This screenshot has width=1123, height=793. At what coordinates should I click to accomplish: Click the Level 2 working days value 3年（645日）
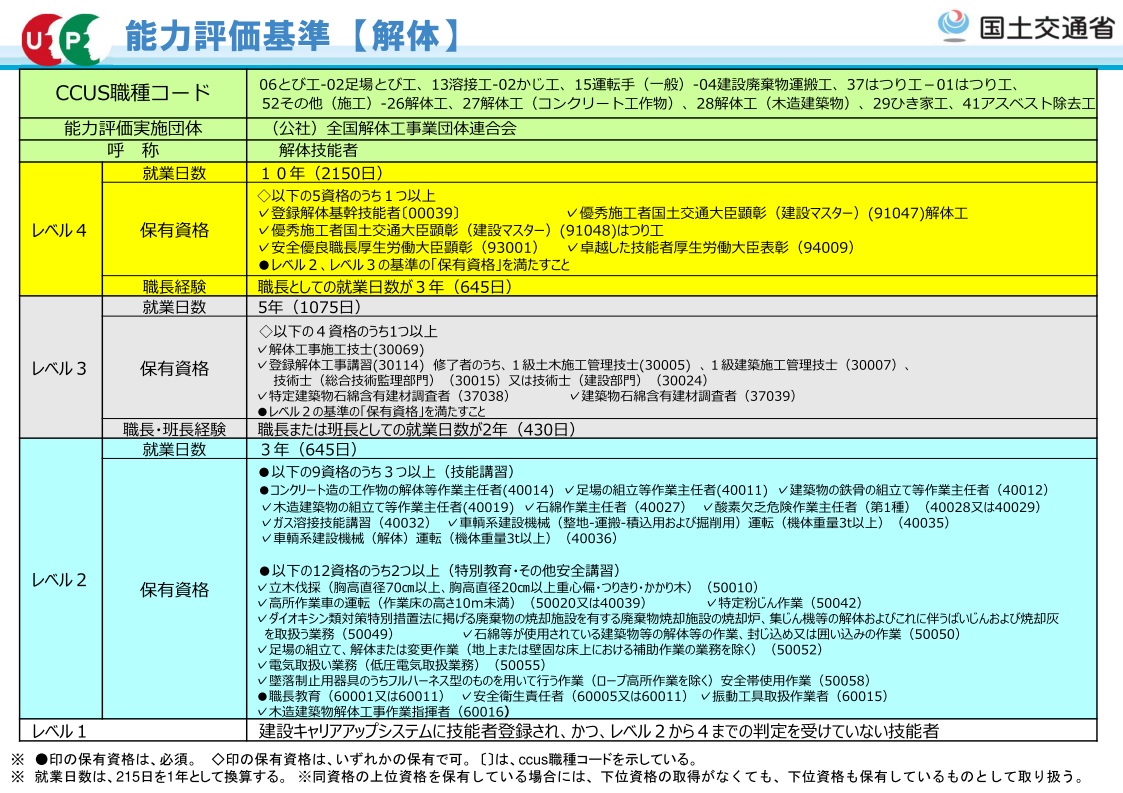pos(309,449)
